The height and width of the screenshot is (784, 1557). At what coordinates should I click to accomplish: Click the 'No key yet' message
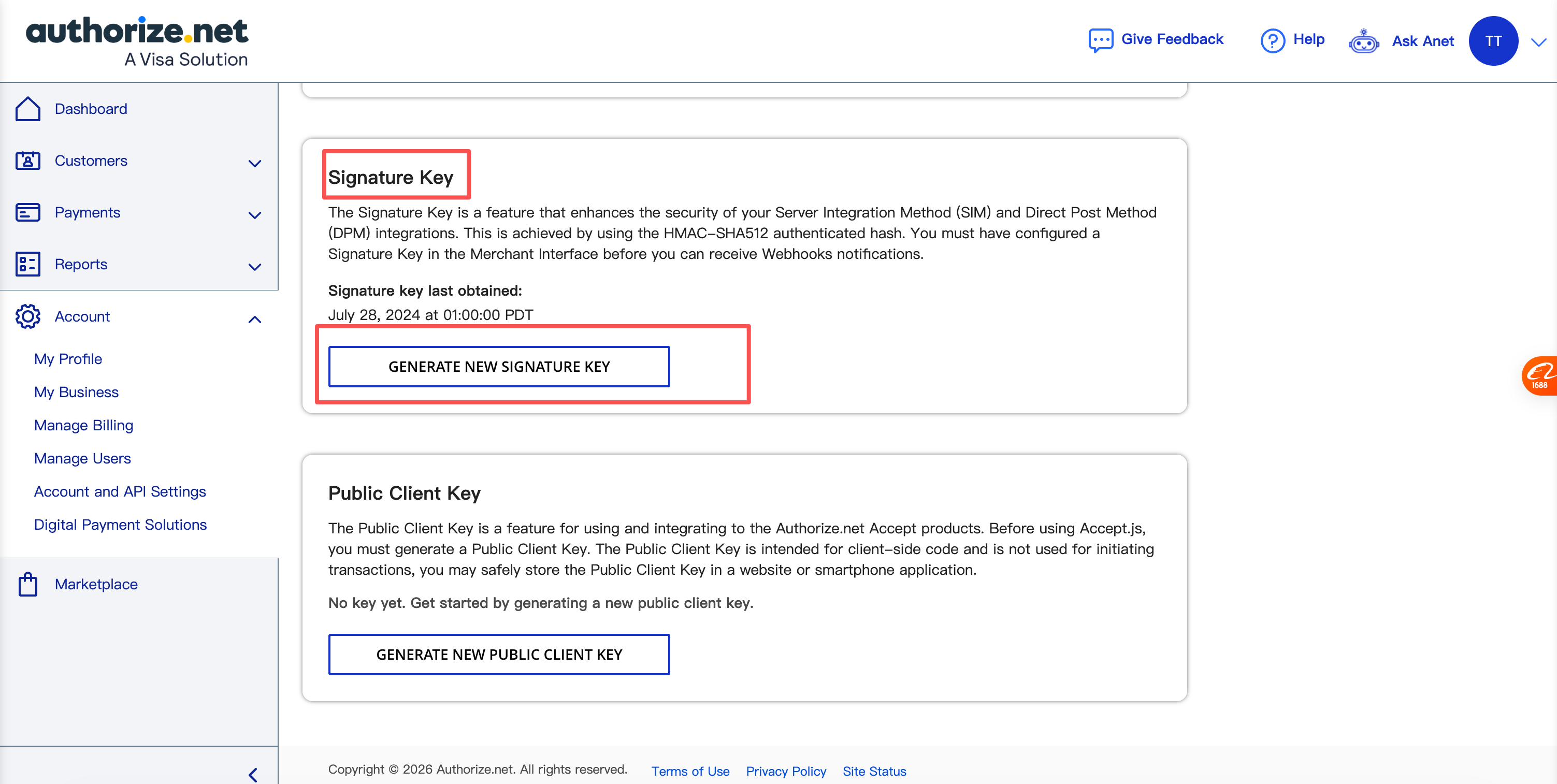click(x=541, y=603)
